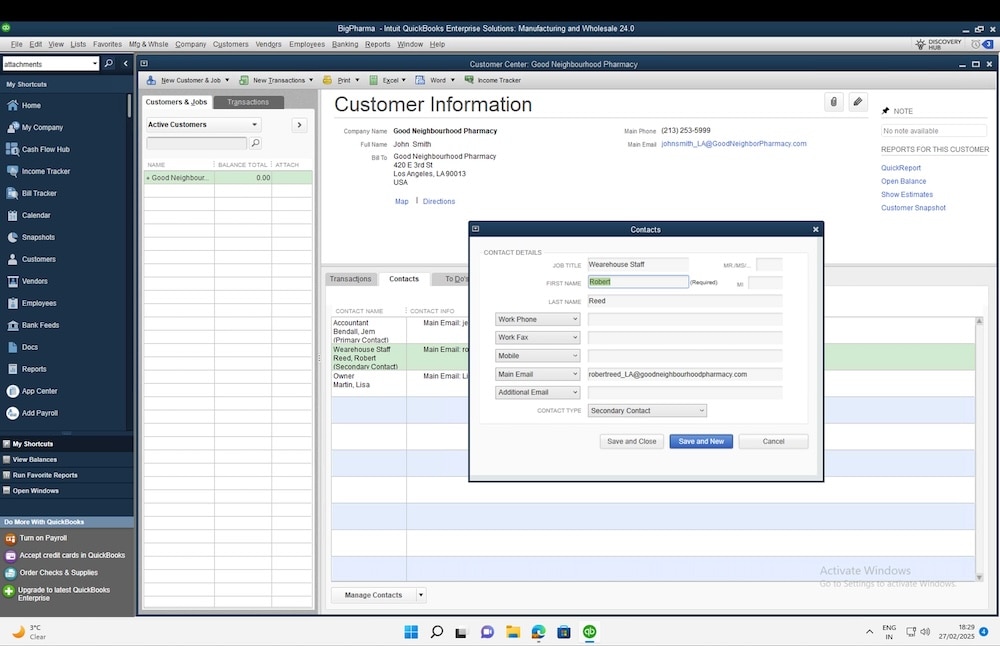
Task: Open Cash Flow Hub in sidebar
Action: pyautogui.click(x=45, y=149)
